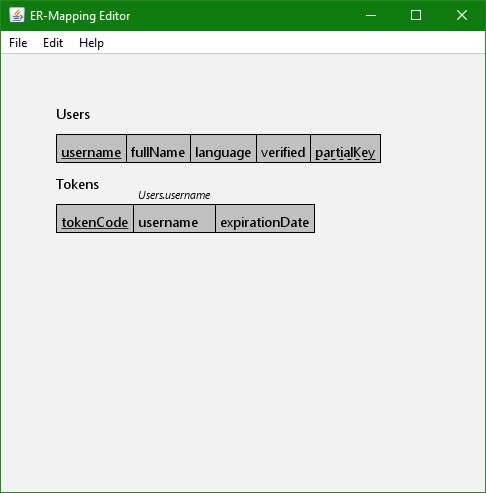Viewport: 486px width, 493px height.
Task: Select the verified column cell
Action: 283,149
